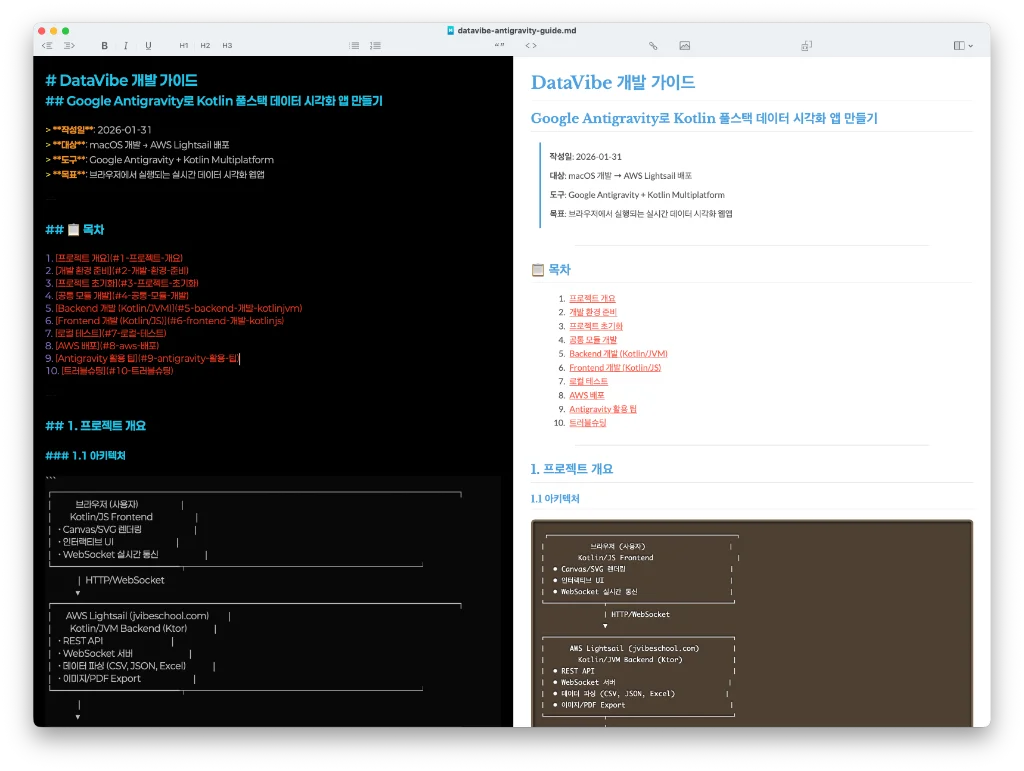
Task: Insert an image with the picture icon
Action: click(684, 46)
